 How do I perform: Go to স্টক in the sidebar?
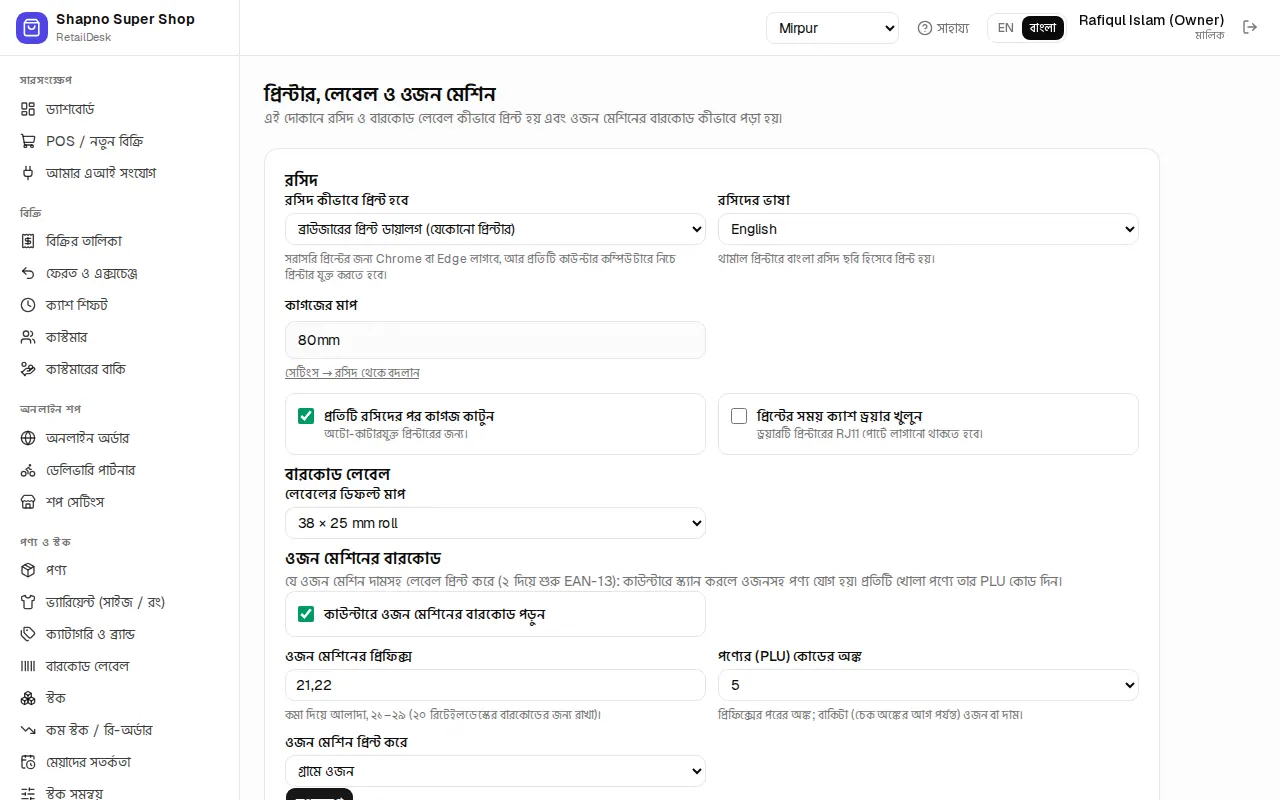[x=119, y=698]
